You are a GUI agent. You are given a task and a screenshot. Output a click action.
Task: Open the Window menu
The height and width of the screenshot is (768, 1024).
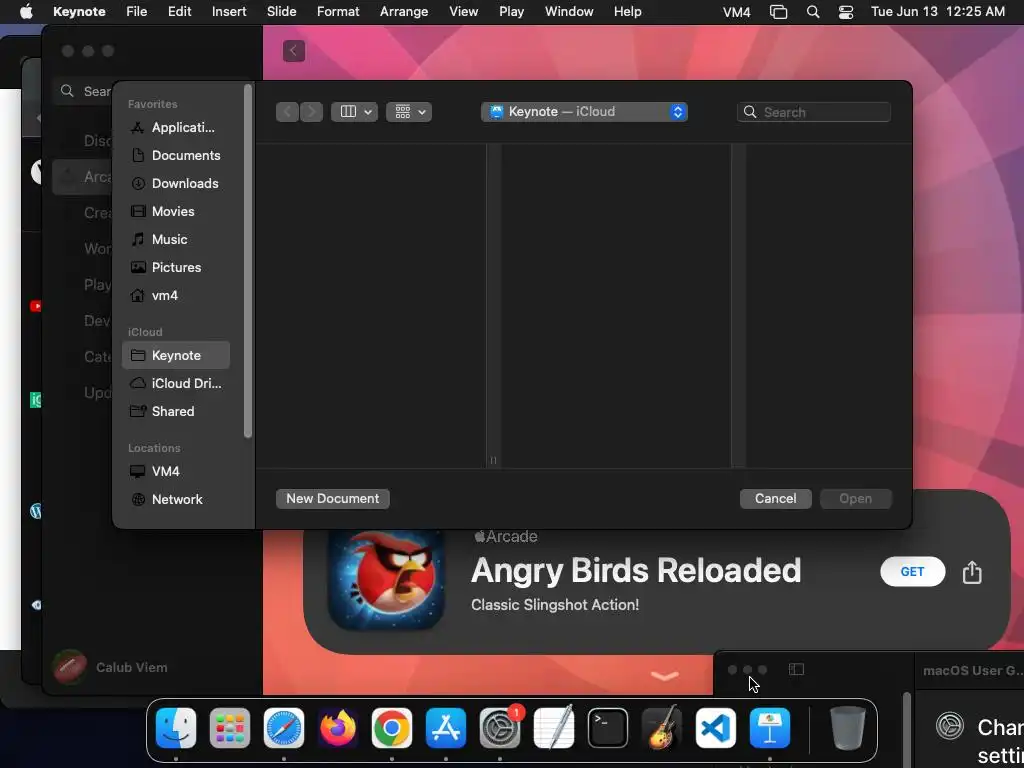tap(569, 12)
